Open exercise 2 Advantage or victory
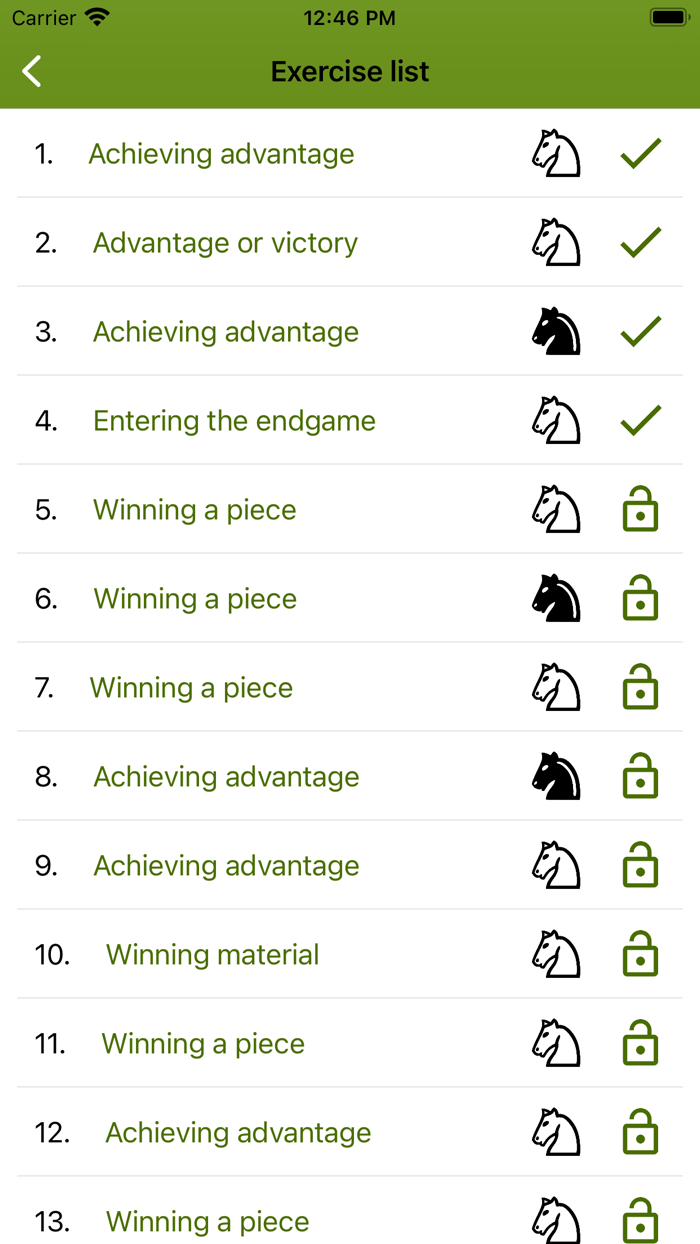Image resolution: width=700 pixels, height=1244 pixels. [x=225, y=243]
